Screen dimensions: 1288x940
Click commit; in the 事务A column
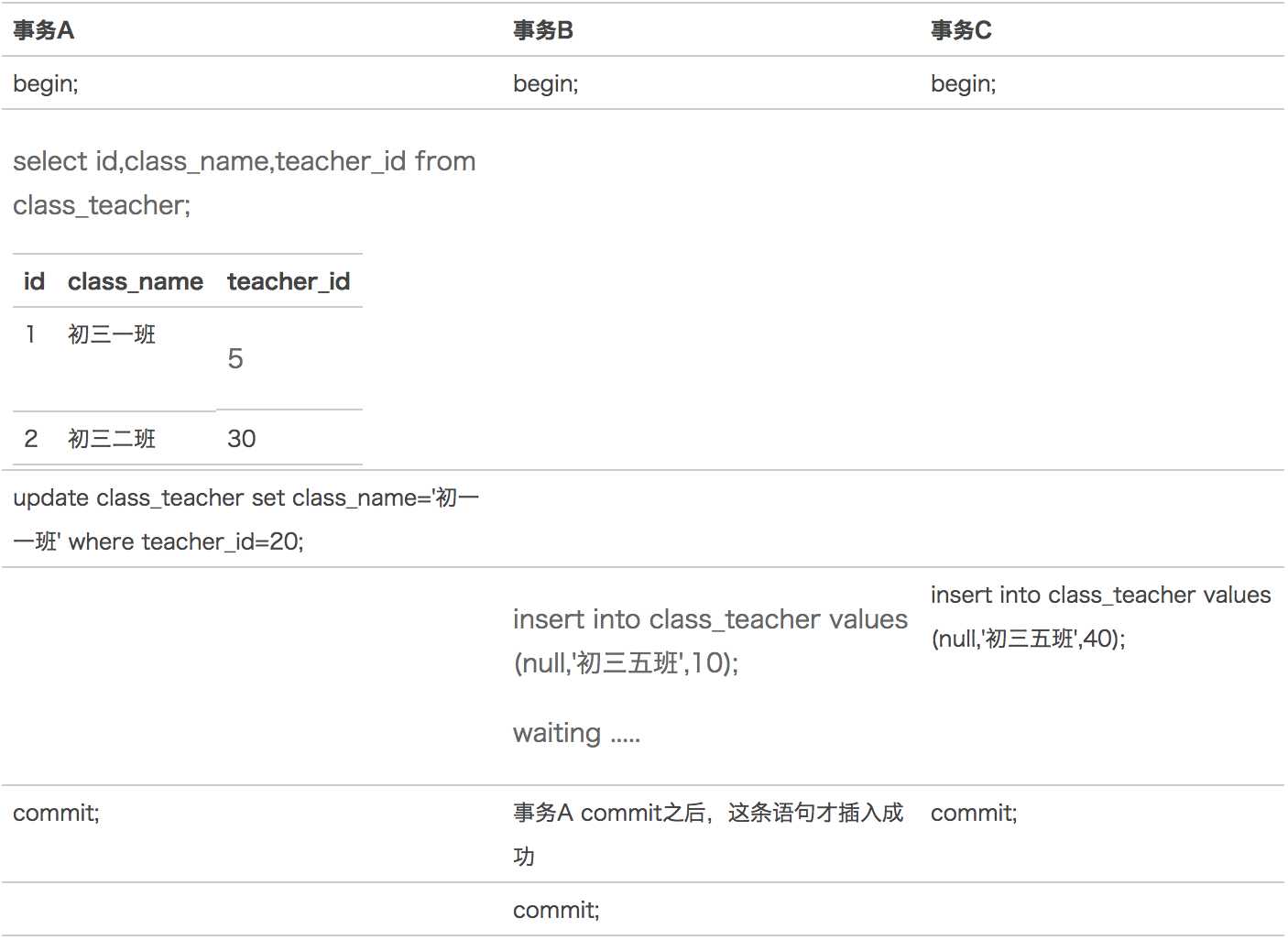click(57, 813)
